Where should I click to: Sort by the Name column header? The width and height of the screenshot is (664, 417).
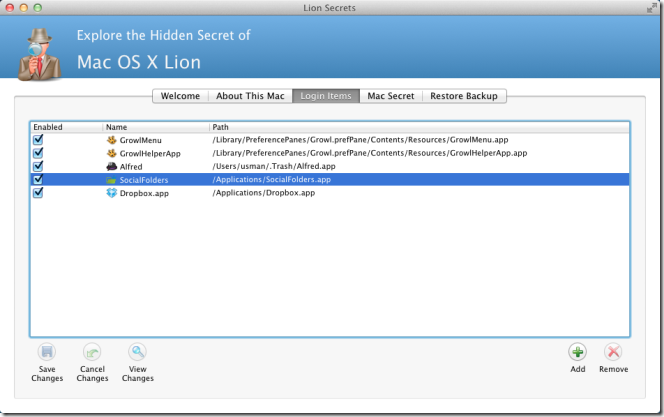(156, 127)
